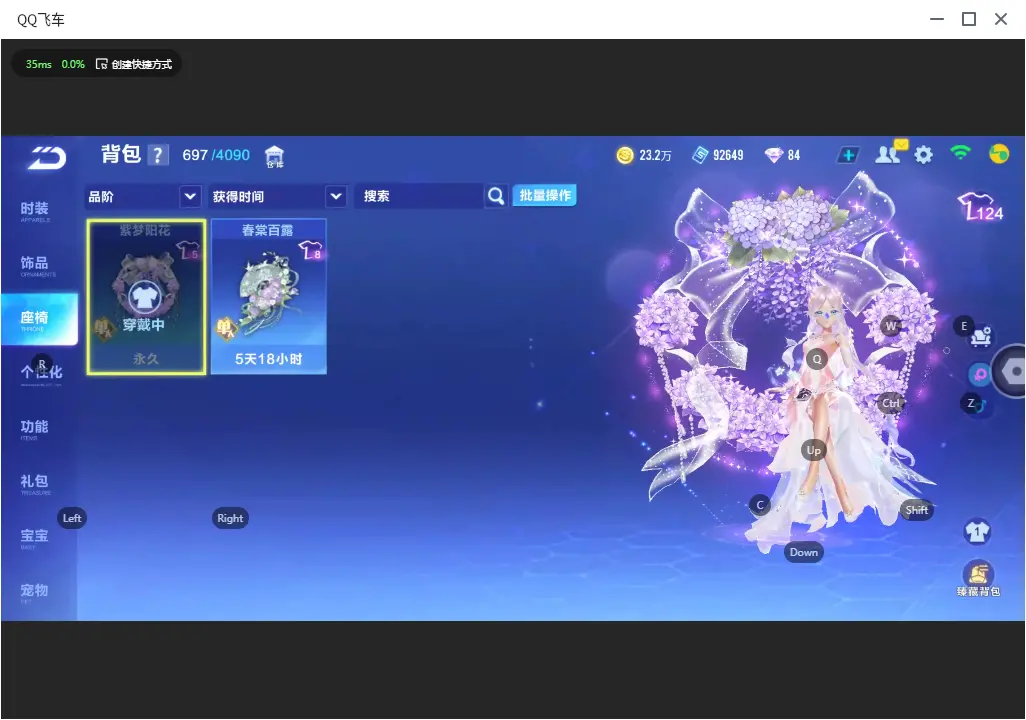Screen dimensions: 1026x720
Task: Click the Shift key mapping overlay
Action: click(x=916, y=510)
